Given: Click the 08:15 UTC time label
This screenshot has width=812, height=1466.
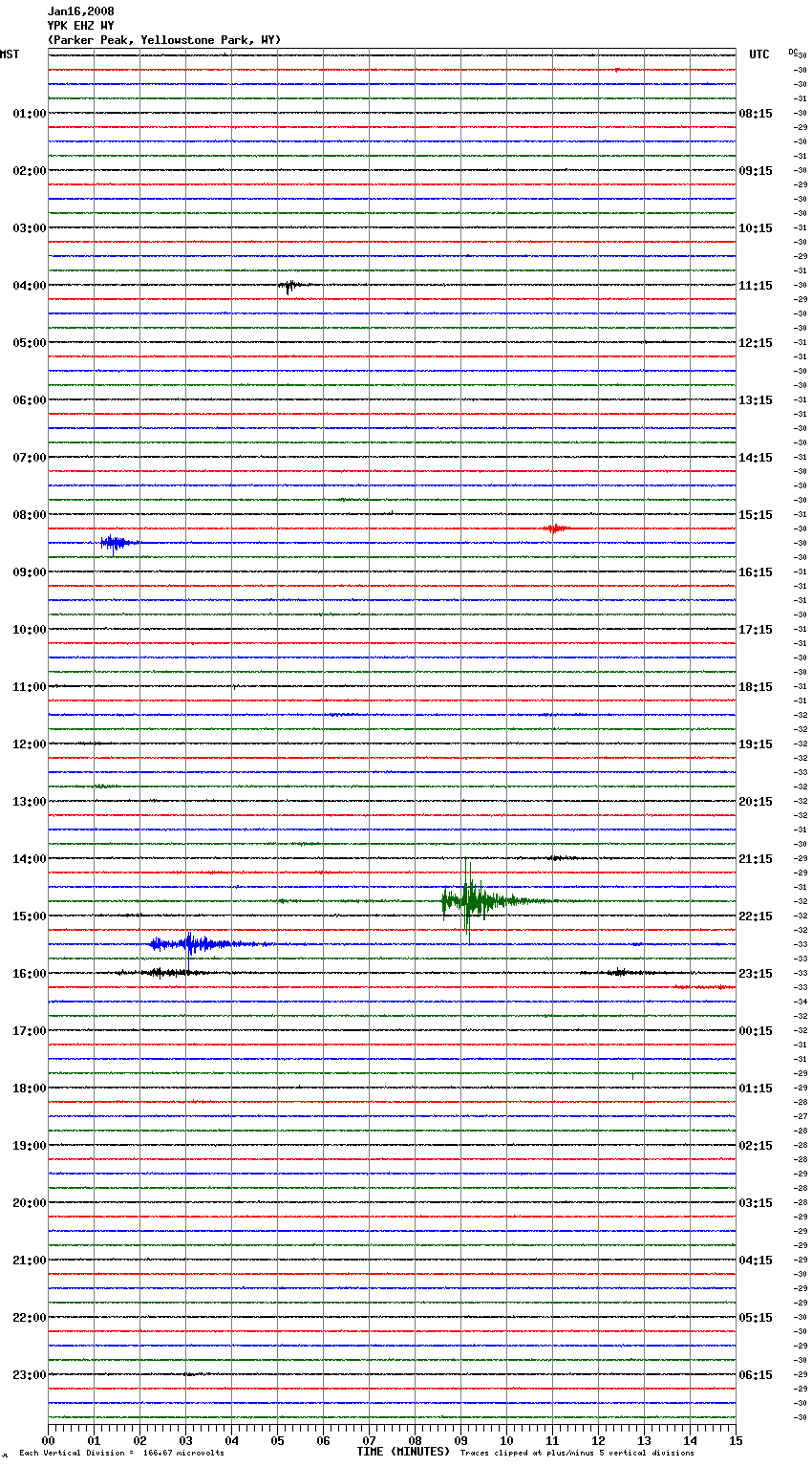Looking at the screenshot, I should point(756,114).
